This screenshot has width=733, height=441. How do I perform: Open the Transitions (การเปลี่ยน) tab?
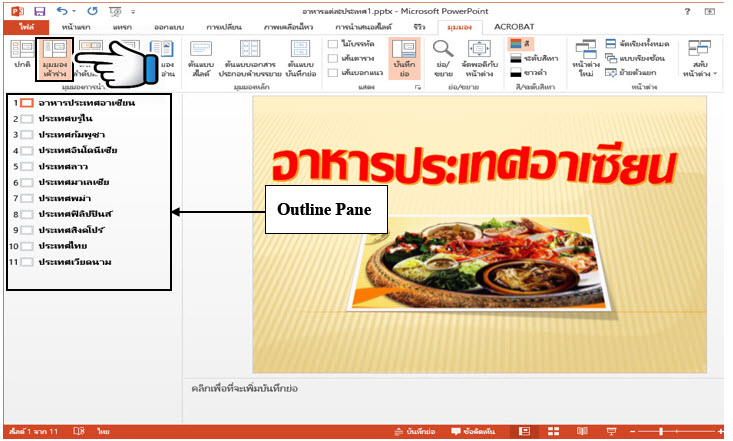tap(223, 27)
